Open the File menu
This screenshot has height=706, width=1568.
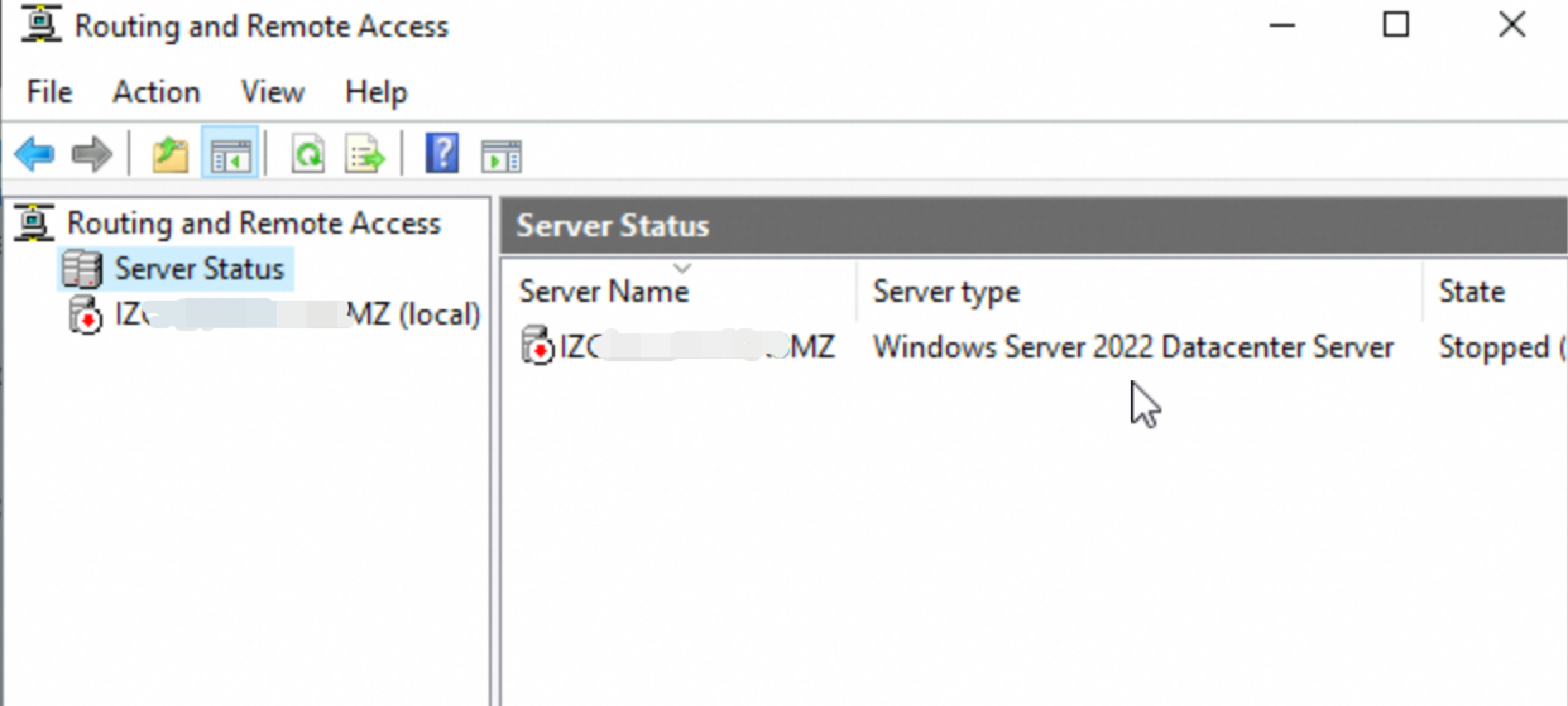pyautogui.click(x=49, y=92)
